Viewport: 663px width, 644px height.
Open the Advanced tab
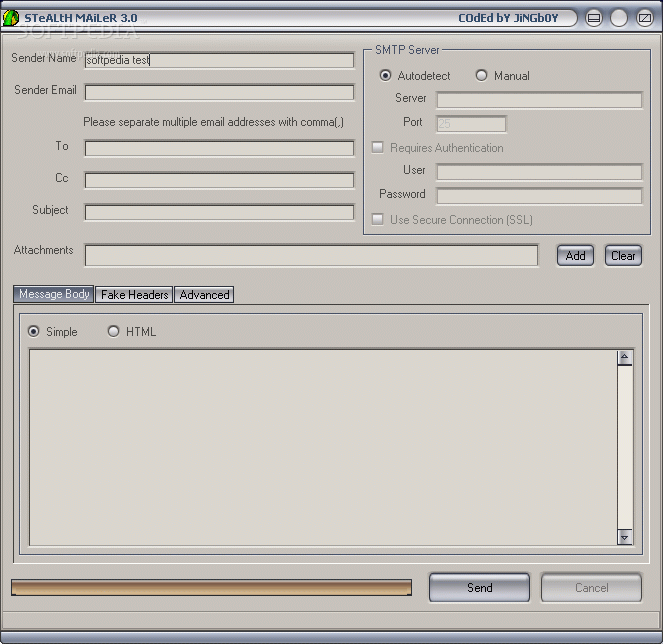pos(204,295)
